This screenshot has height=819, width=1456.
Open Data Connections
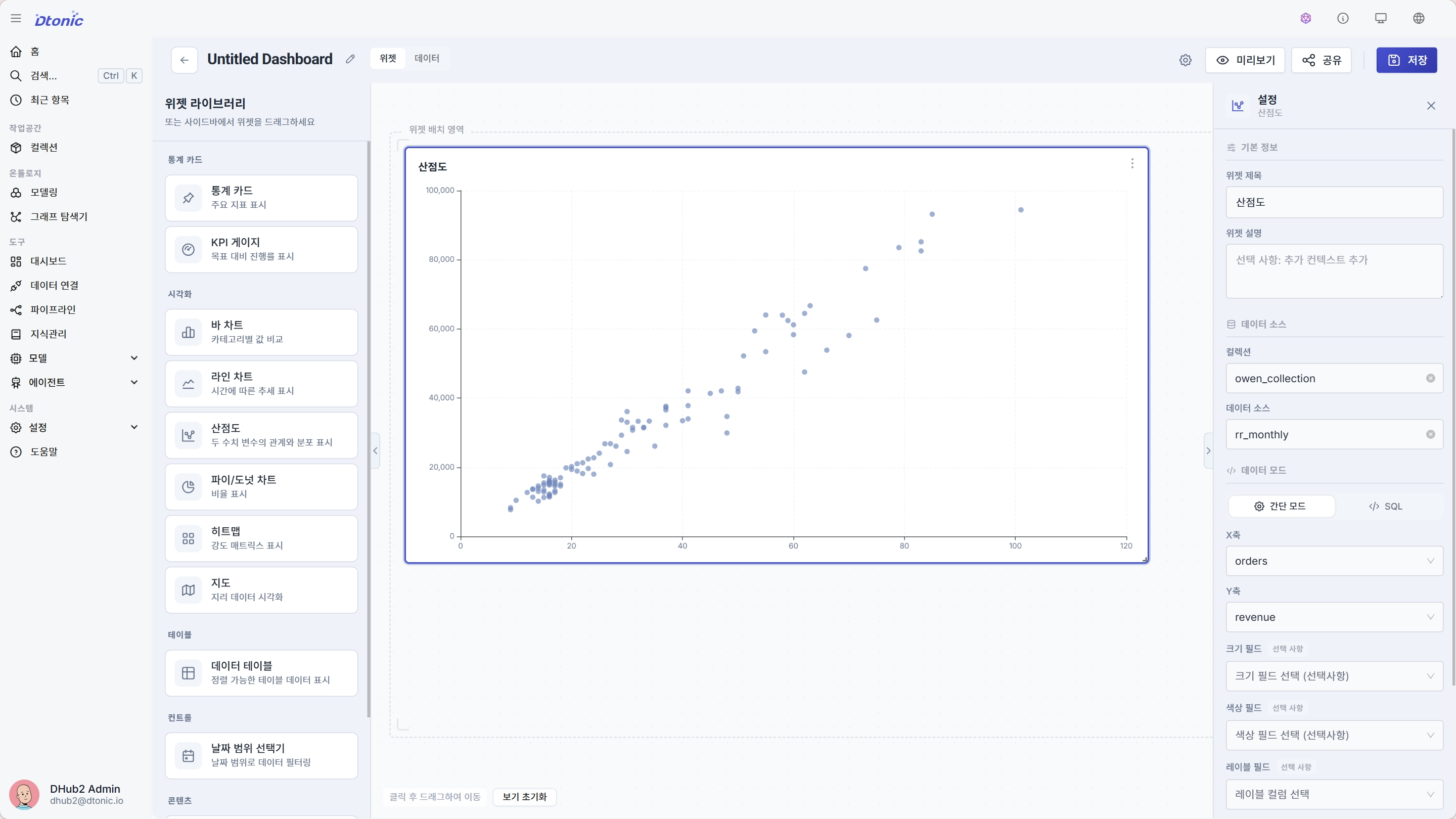76,286
